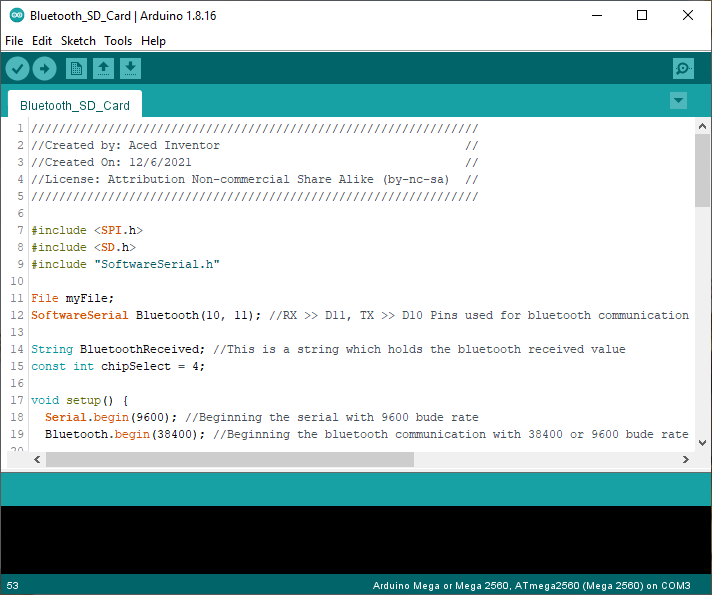Click the 'void setup() {' line
The height and width of the screenshot is (595, 712).
[x=80, y=401]
